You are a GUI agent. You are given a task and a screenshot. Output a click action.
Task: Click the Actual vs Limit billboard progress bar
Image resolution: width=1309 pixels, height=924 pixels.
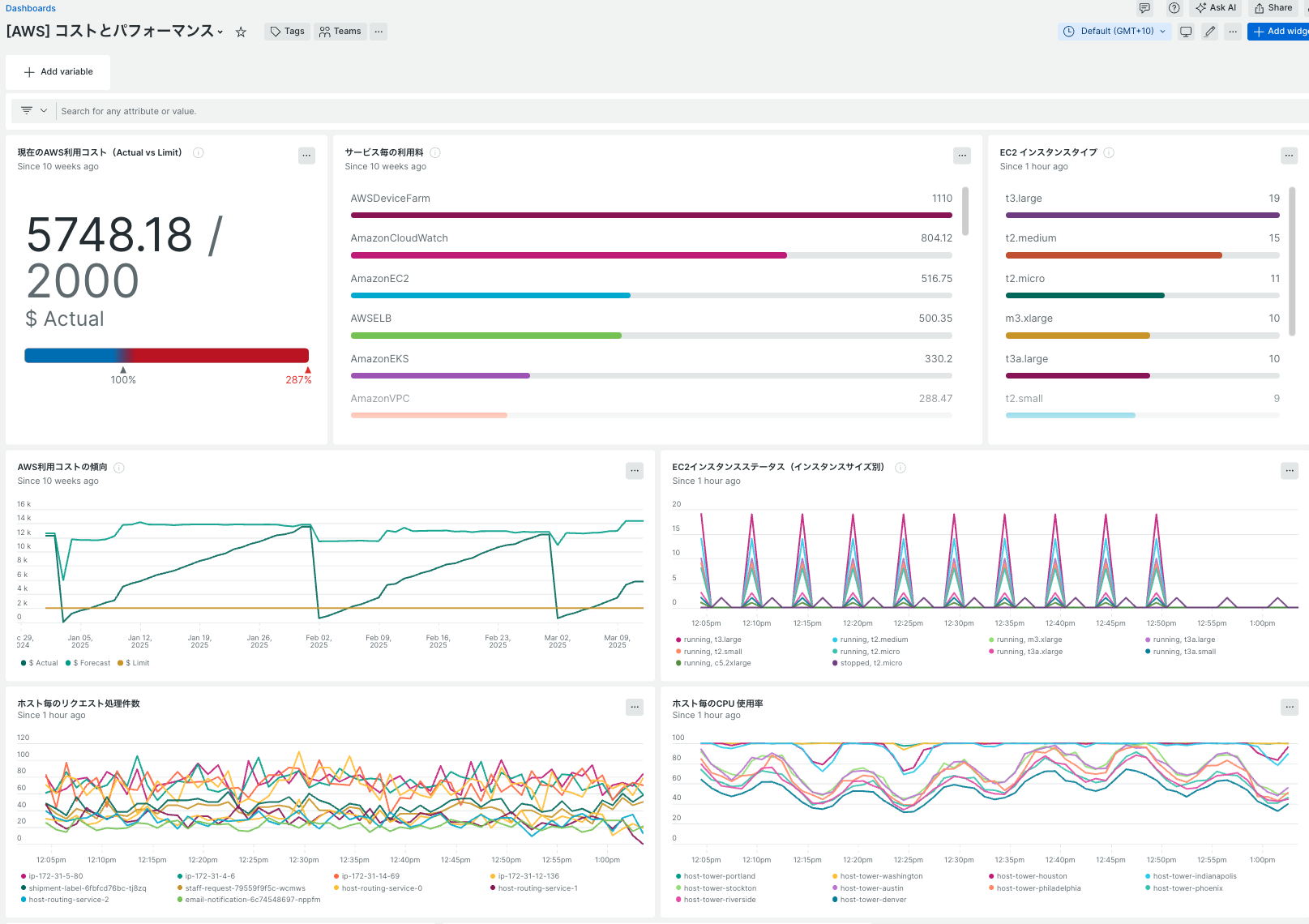point(167,355)
